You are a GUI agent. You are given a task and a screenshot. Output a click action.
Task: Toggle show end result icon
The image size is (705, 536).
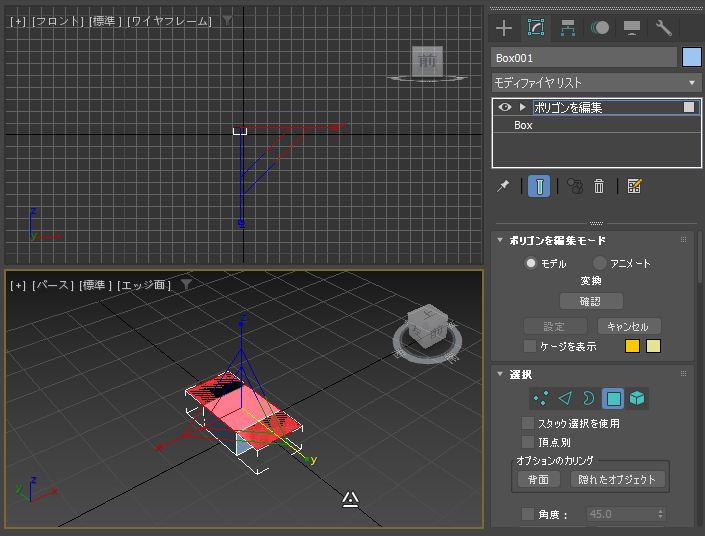[539, 186]
